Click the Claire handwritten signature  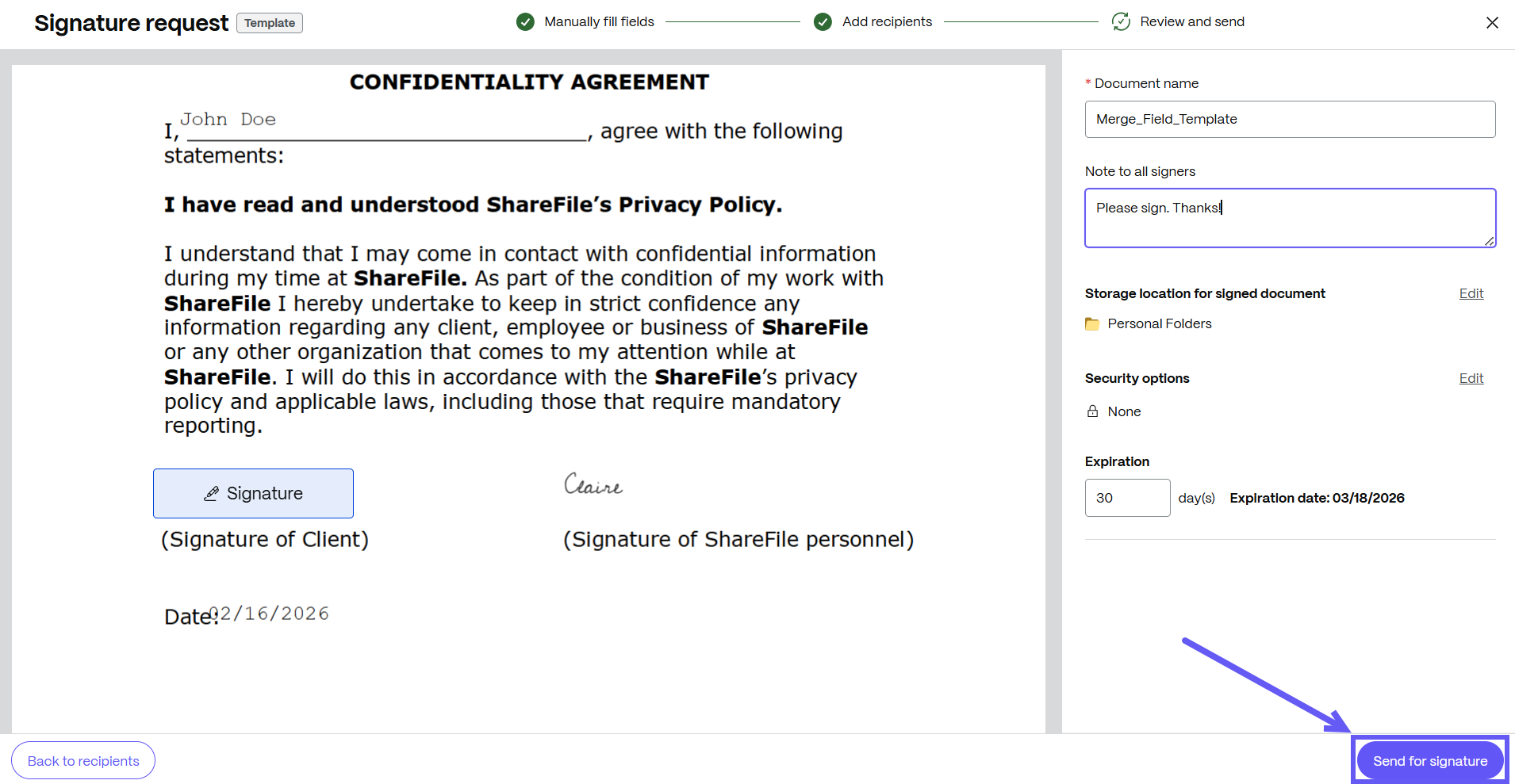[593, 484]
